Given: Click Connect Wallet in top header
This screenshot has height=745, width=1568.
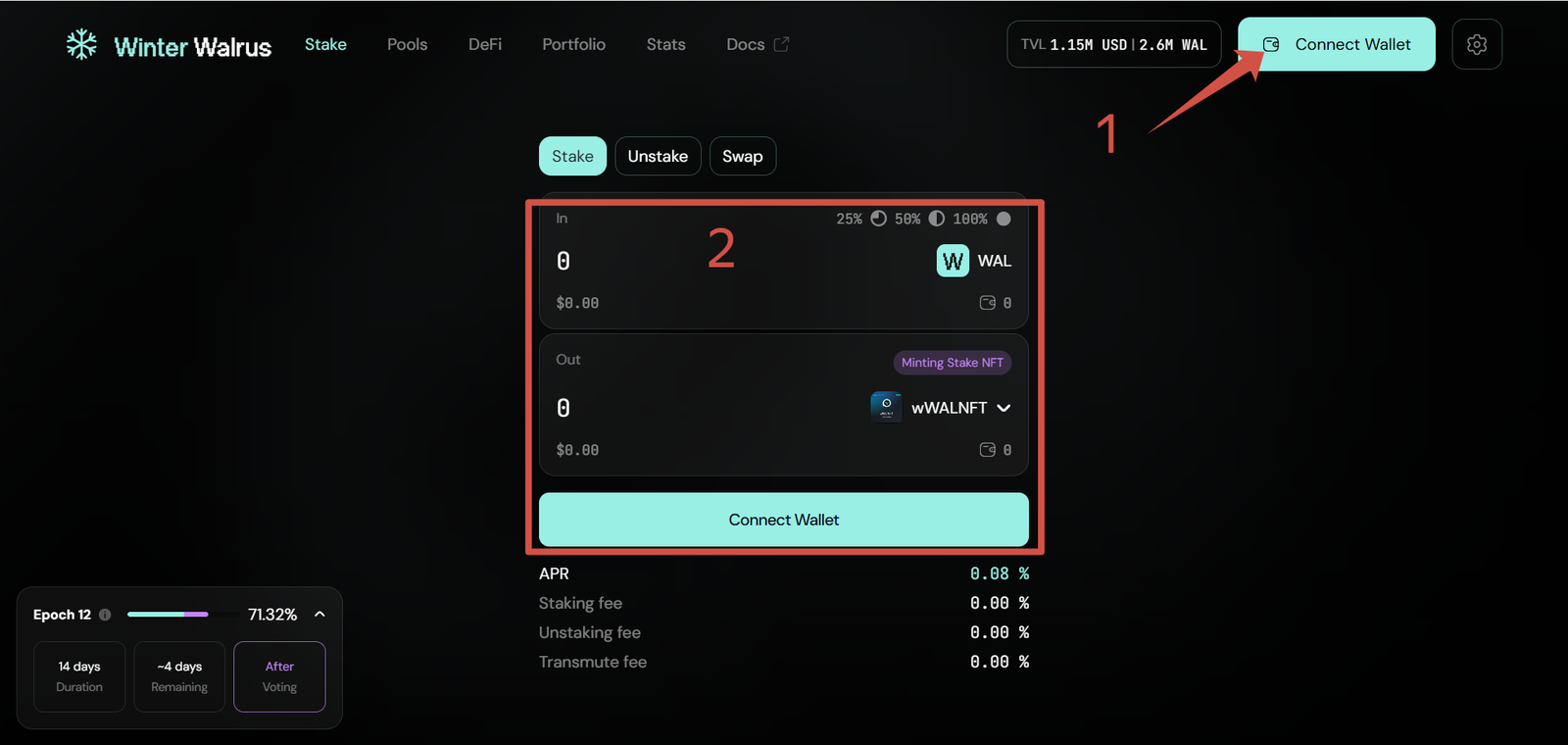Looking at the screenshot, I should 1337,45.
